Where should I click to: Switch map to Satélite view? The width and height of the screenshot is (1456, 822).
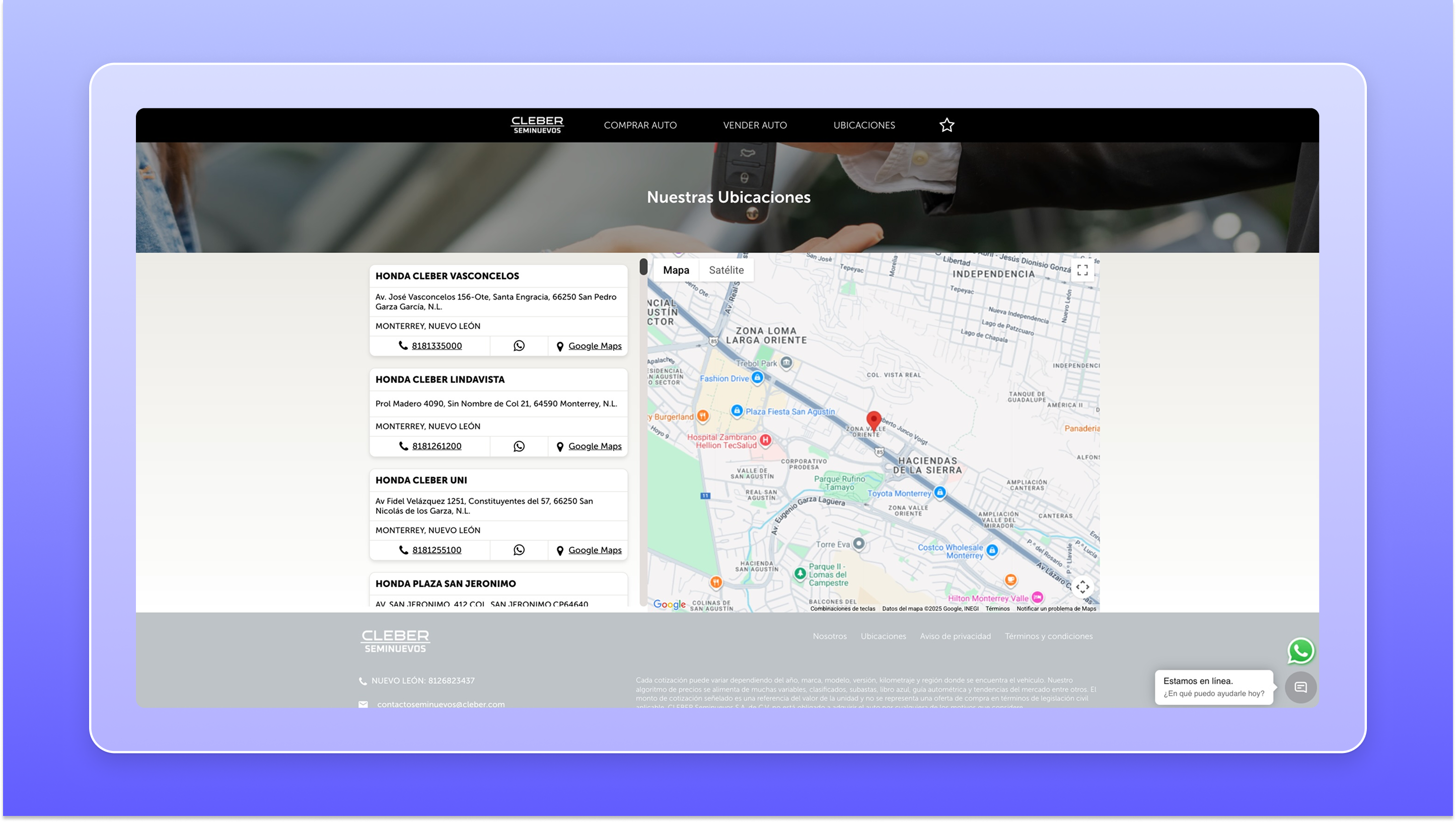pyautogui.click(x=726, y=270)
